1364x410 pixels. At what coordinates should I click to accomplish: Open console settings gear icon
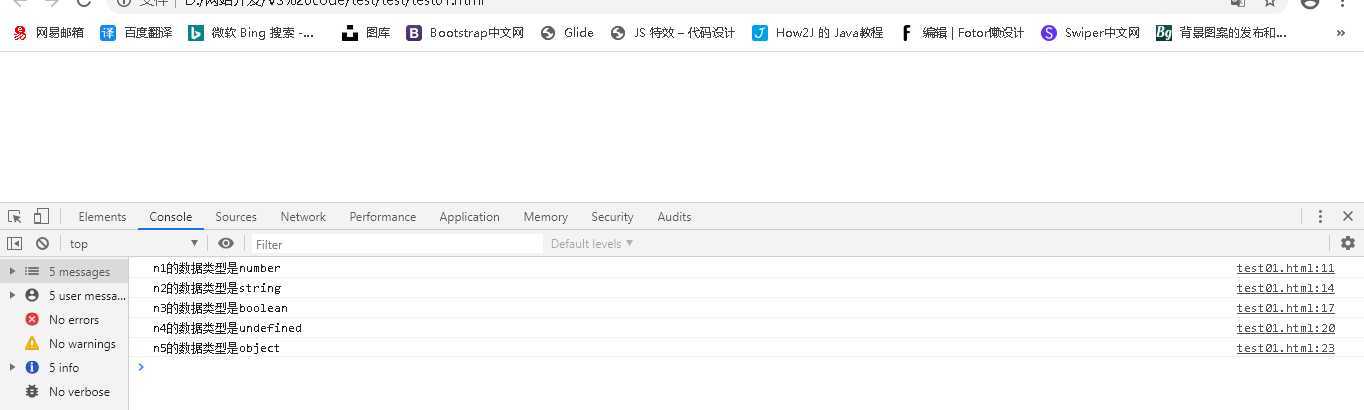click(x=1347, y=243)
